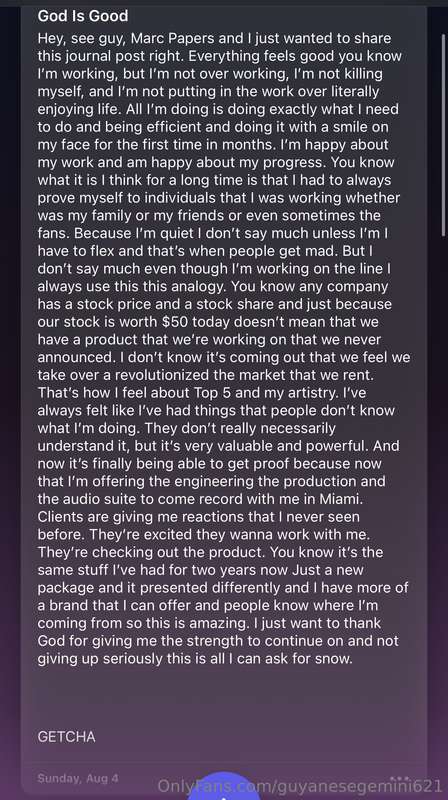The image size is (448, 800).
Task: Click the line starting "understand it, but it's very valuable"
Action: click(x=218, y=446)
